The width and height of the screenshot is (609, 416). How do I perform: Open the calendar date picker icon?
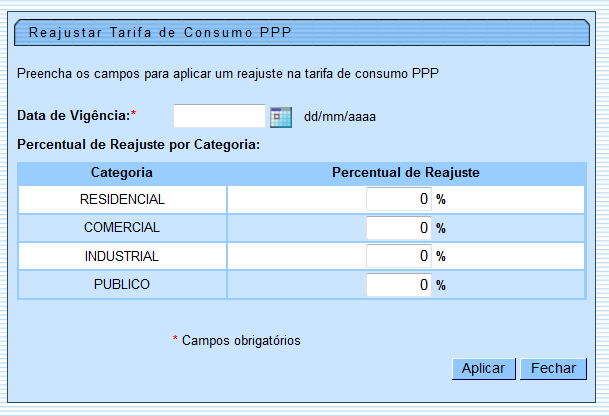281,117
